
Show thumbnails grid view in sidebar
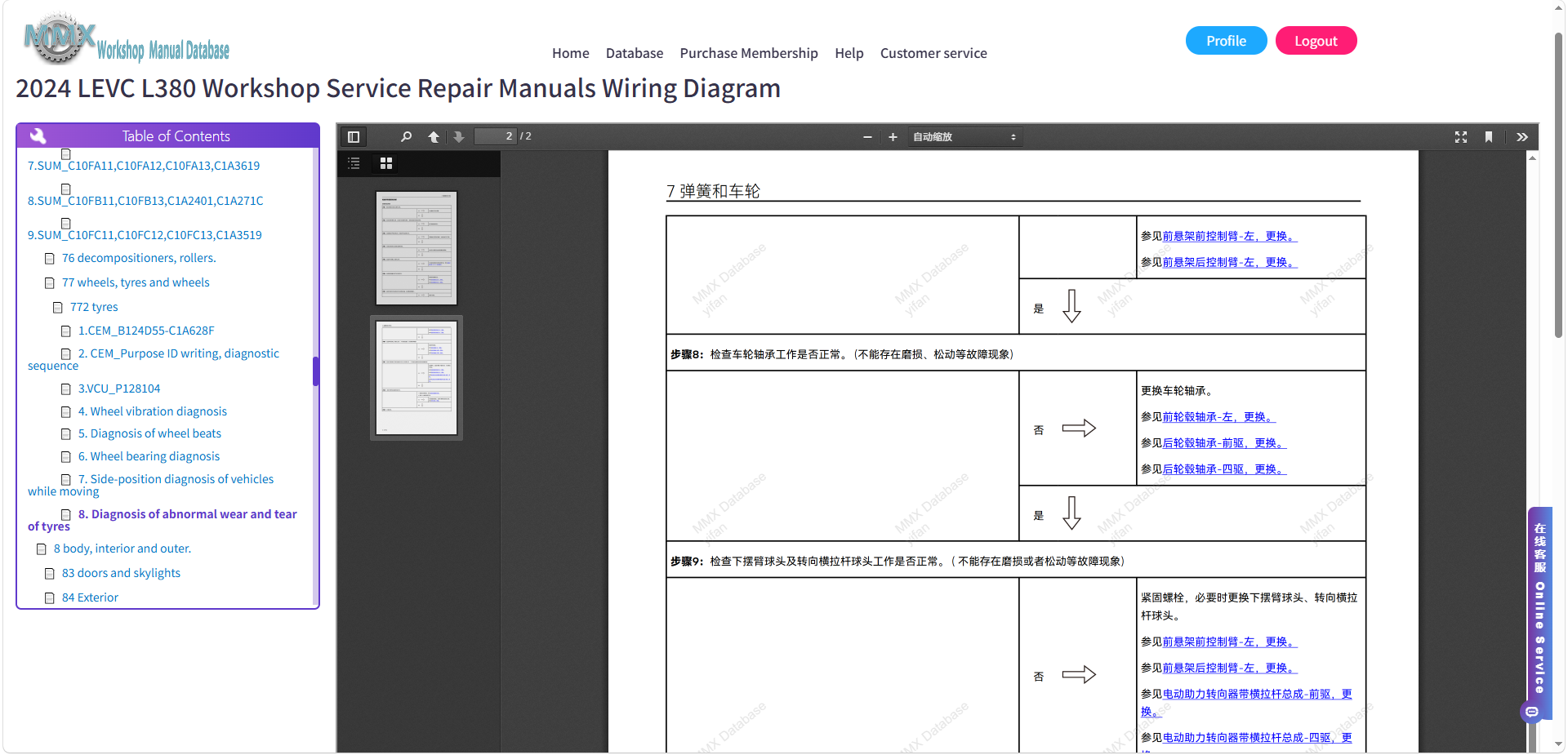[386, 163]
